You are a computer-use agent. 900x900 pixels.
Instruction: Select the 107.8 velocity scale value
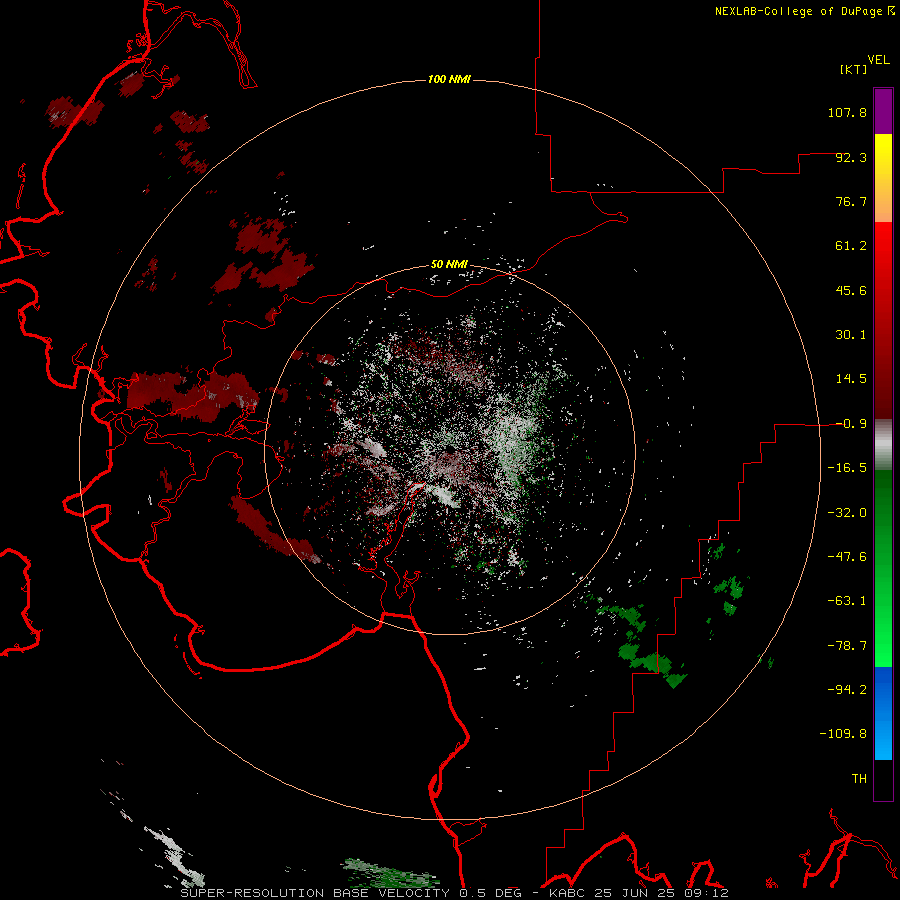(847, 112)
